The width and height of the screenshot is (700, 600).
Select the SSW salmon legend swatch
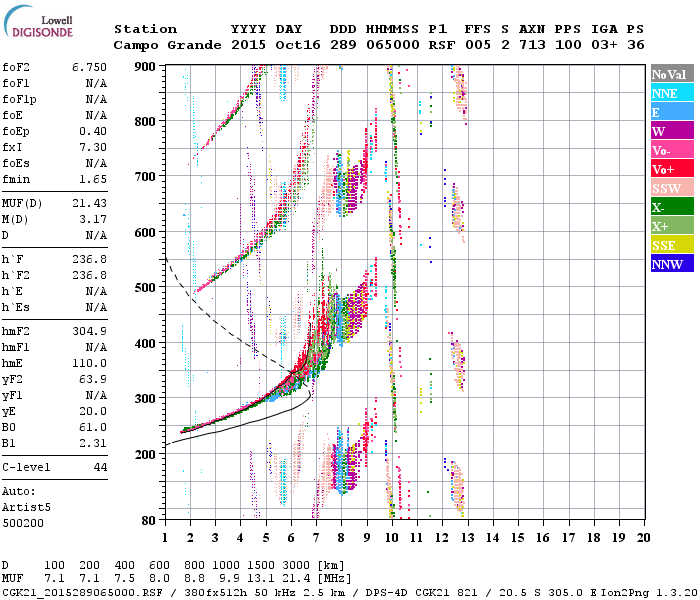pyautogui.click(x=672, y=188)
